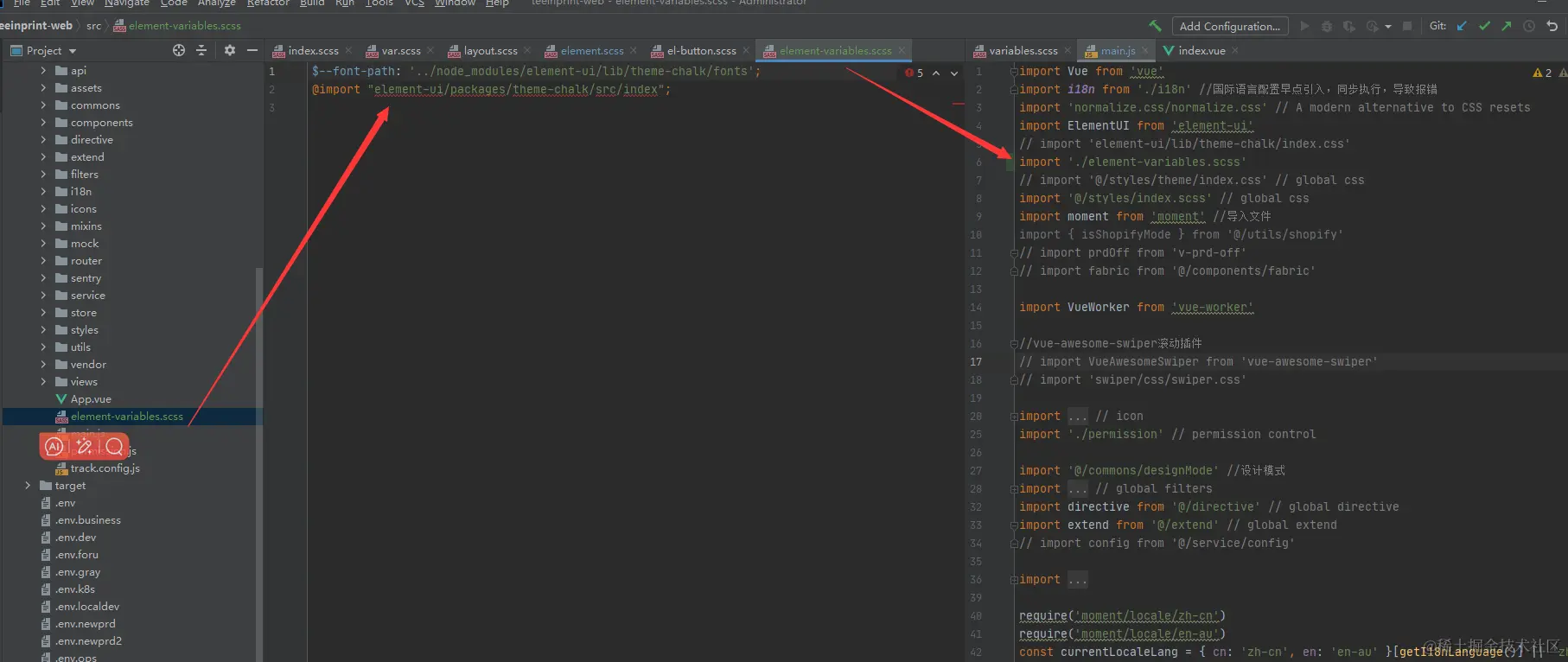1568x662 pixels.
Task: Open Git history clock icon
Action: tap(1529, 26)
